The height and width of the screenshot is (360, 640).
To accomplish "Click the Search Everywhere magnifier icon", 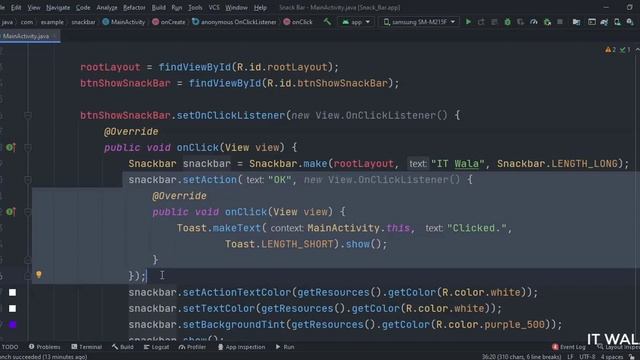I will [x=630, y=22].
